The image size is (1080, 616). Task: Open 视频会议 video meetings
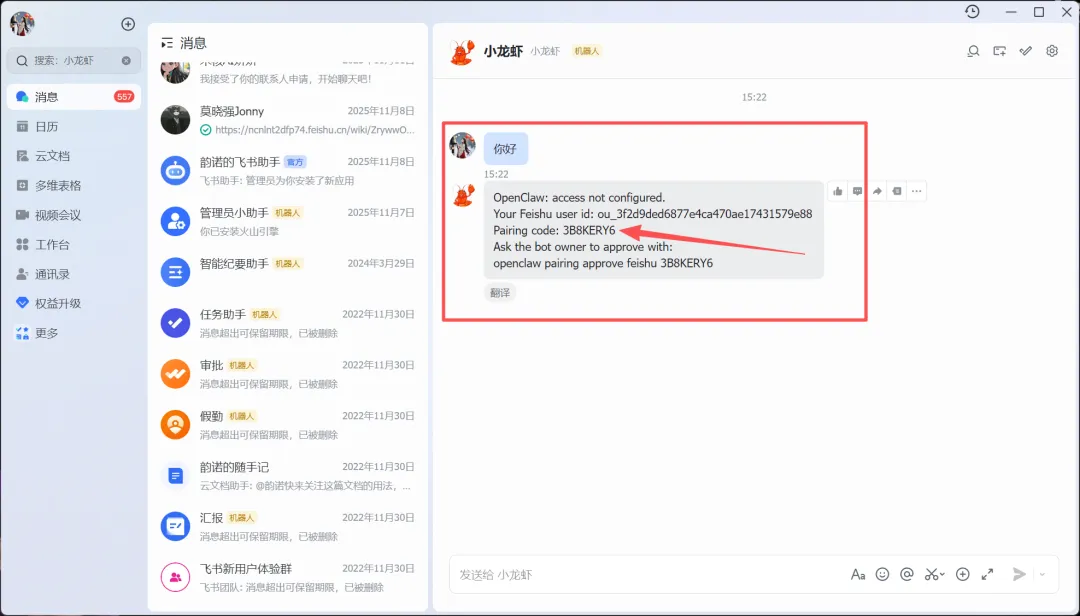pyautogui.click(x=74, y=215)
